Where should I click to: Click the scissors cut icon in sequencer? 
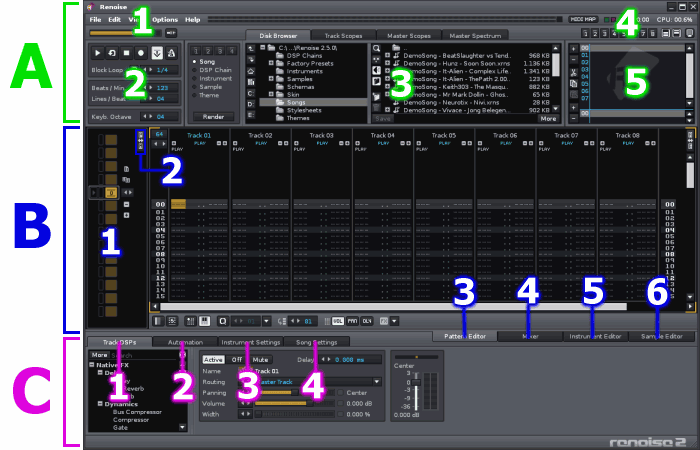pos(574,73)
